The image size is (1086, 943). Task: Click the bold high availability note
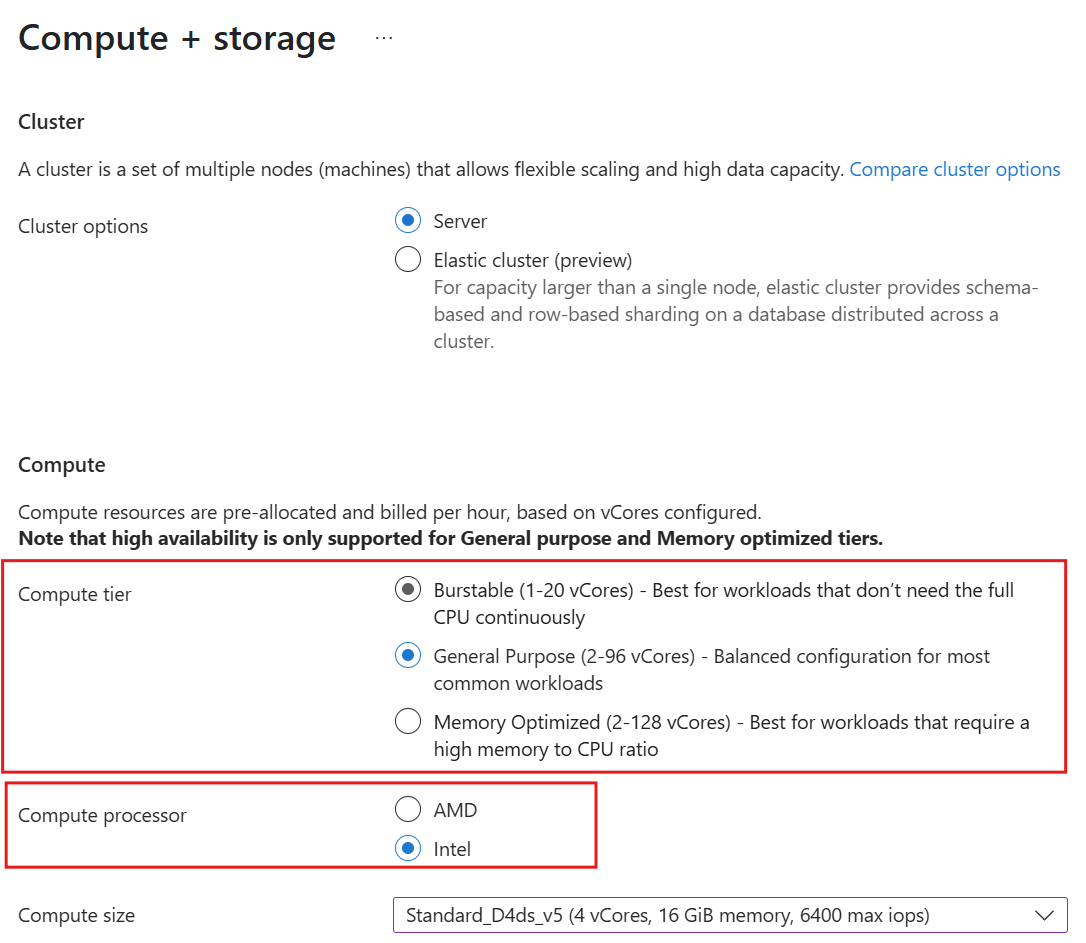pyautogui.click(x=451, y=539)
